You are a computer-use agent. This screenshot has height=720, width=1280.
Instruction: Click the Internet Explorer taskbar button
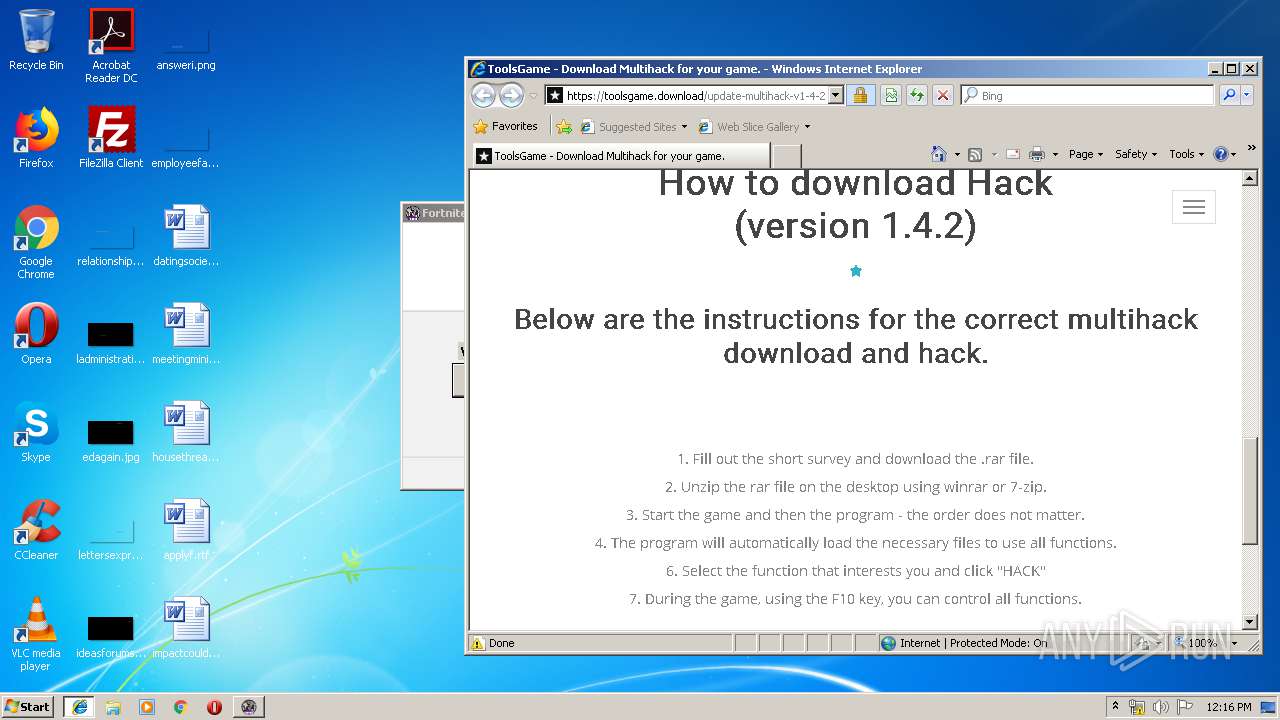click(79, 707)
